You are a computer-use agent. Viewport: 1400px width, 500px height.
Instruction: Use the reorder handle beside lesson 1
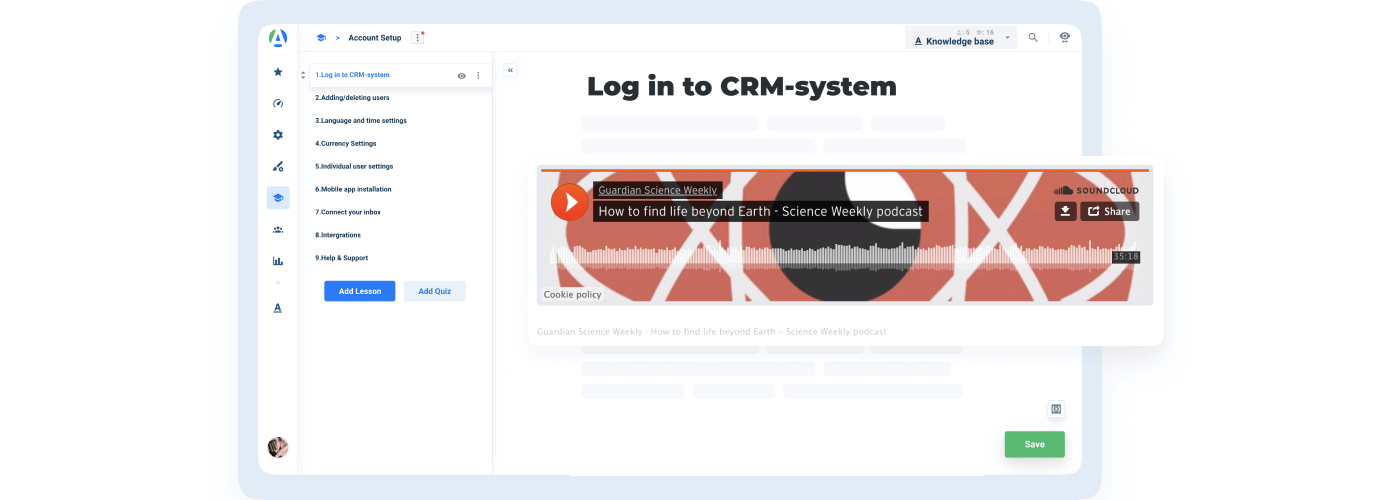click(303, 76)
